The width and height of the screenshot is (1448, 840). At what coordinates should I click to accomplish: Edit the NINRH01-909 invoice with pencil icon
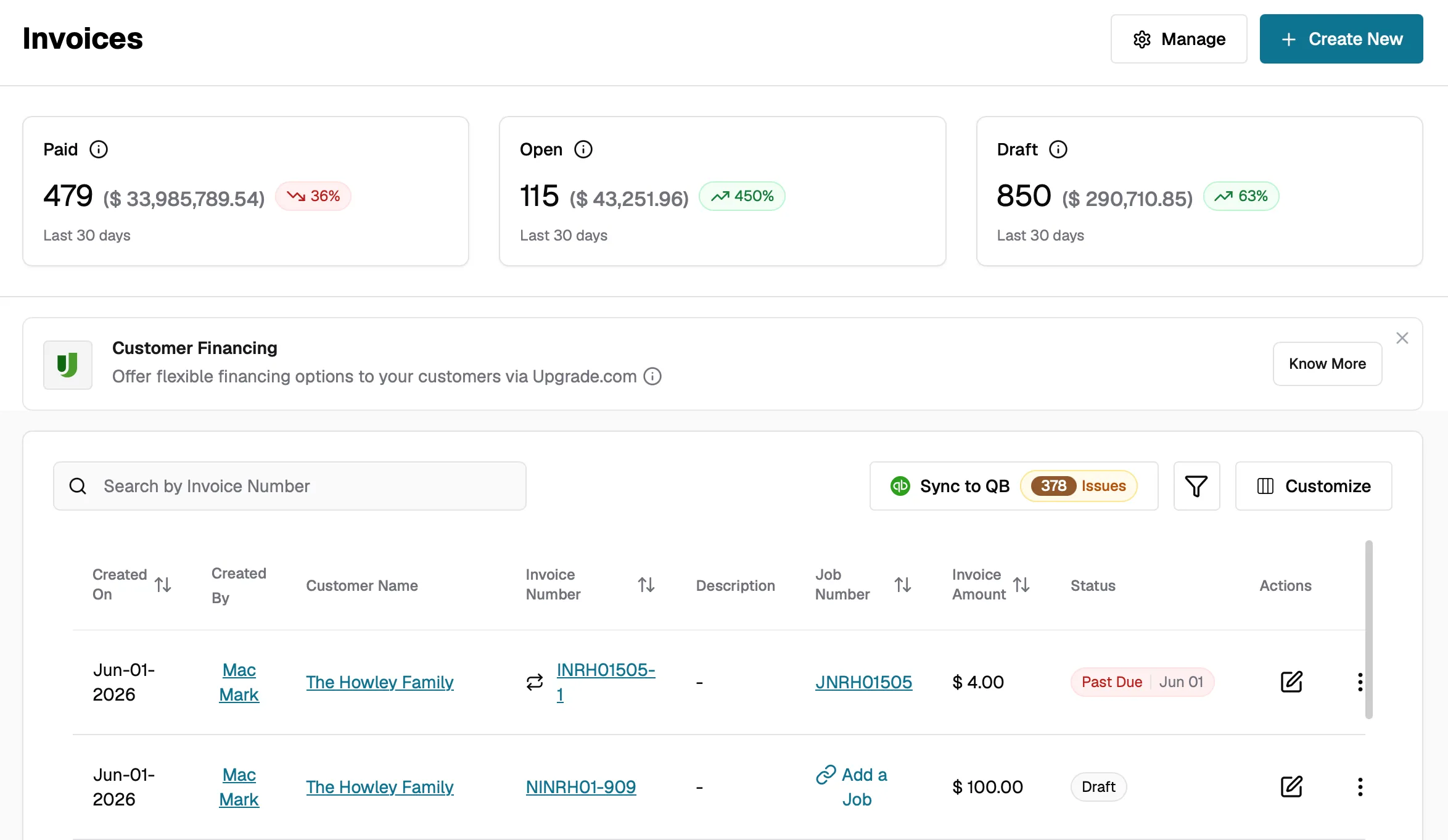click(1291, 787)
